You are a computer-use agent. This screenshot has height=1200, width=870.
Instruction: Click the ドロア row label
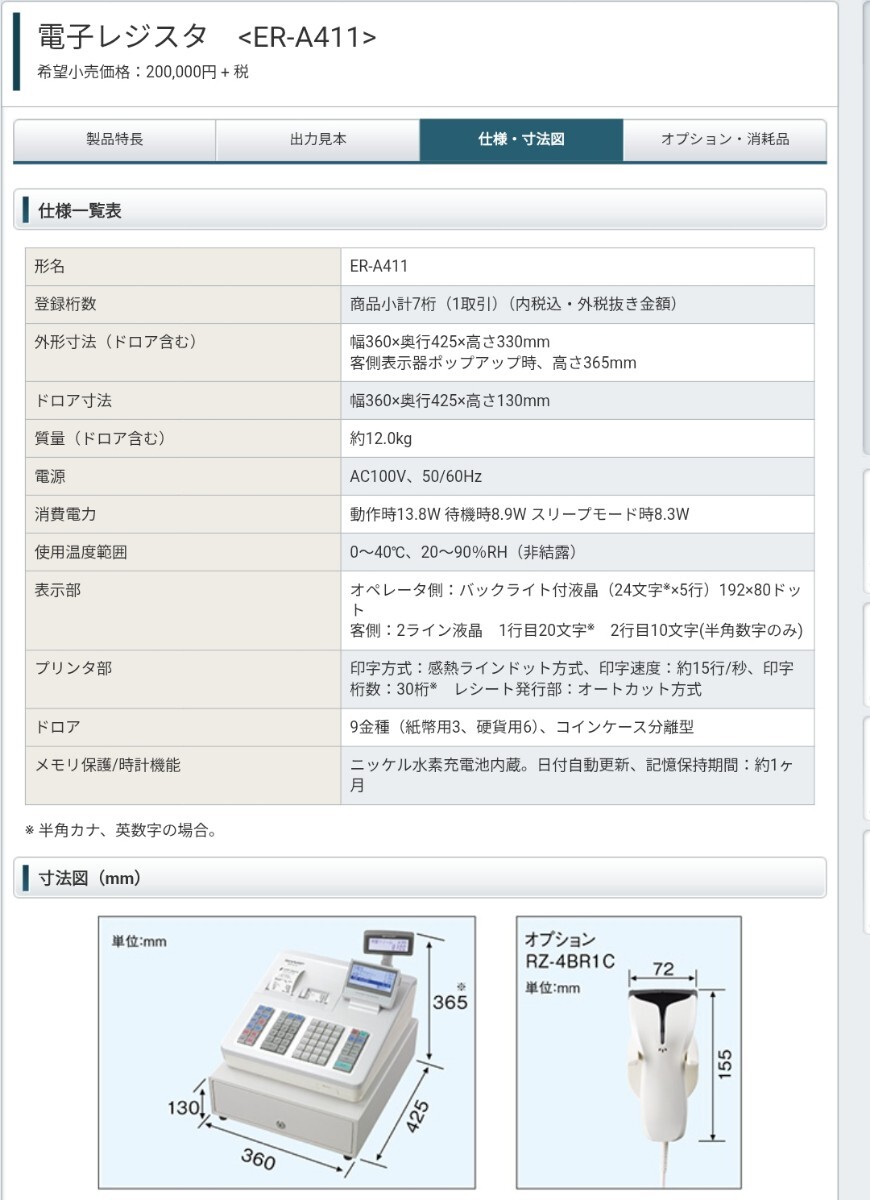58,727
